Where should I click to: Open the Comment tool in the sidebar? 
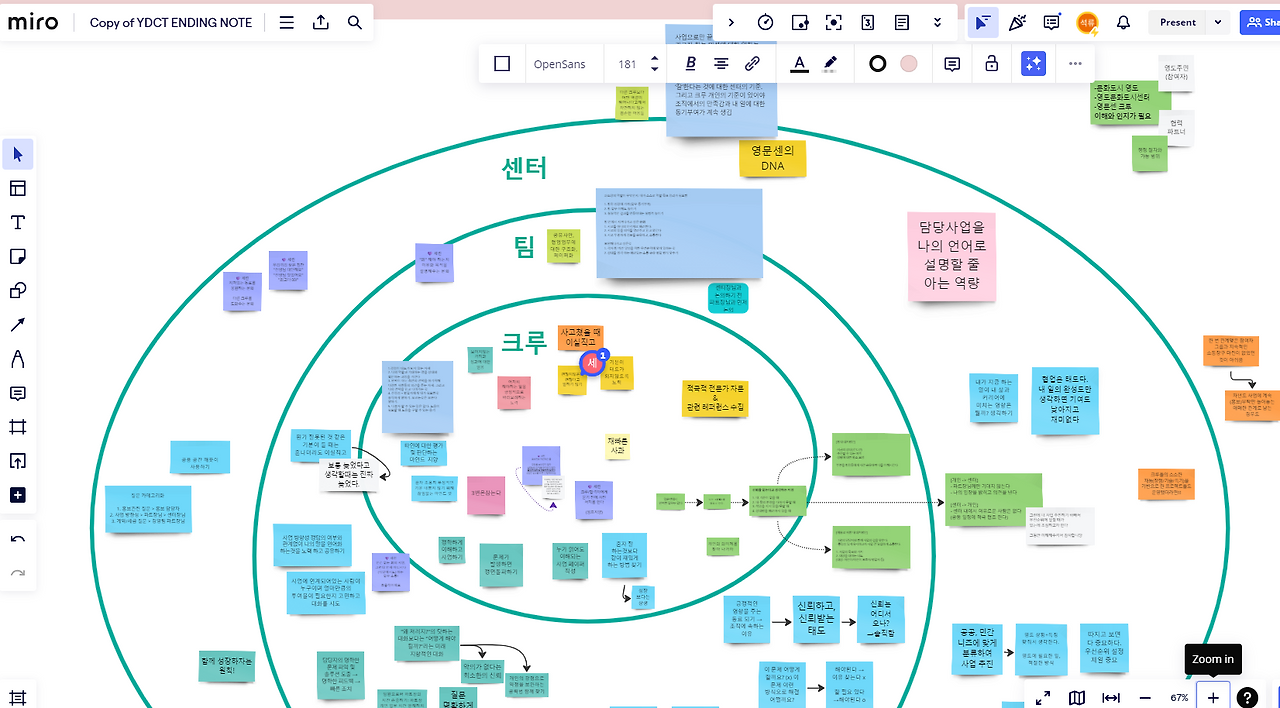[x=17, y=393]
